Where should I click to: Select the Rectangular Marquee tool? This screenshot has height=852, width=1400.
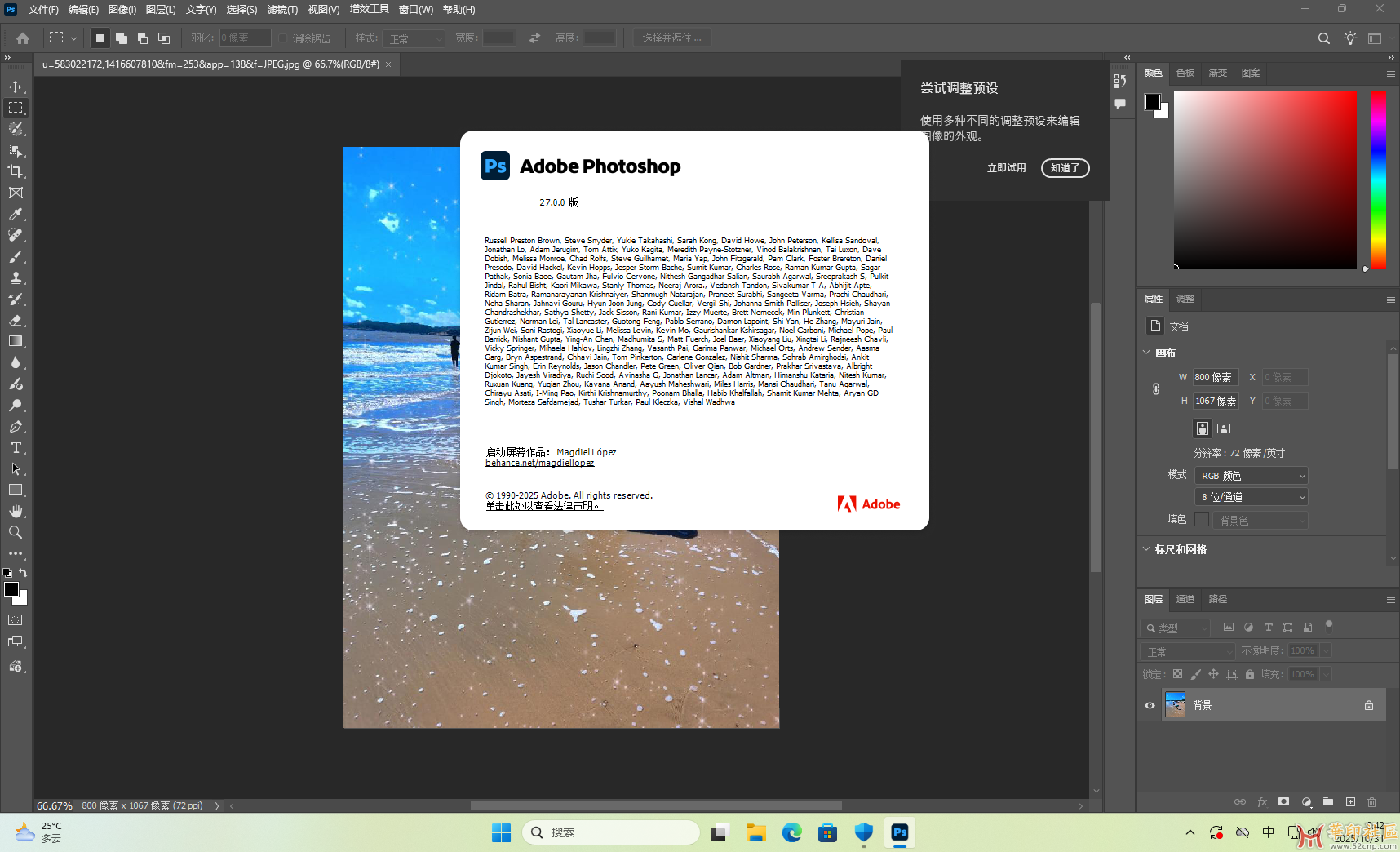[16, 107]
